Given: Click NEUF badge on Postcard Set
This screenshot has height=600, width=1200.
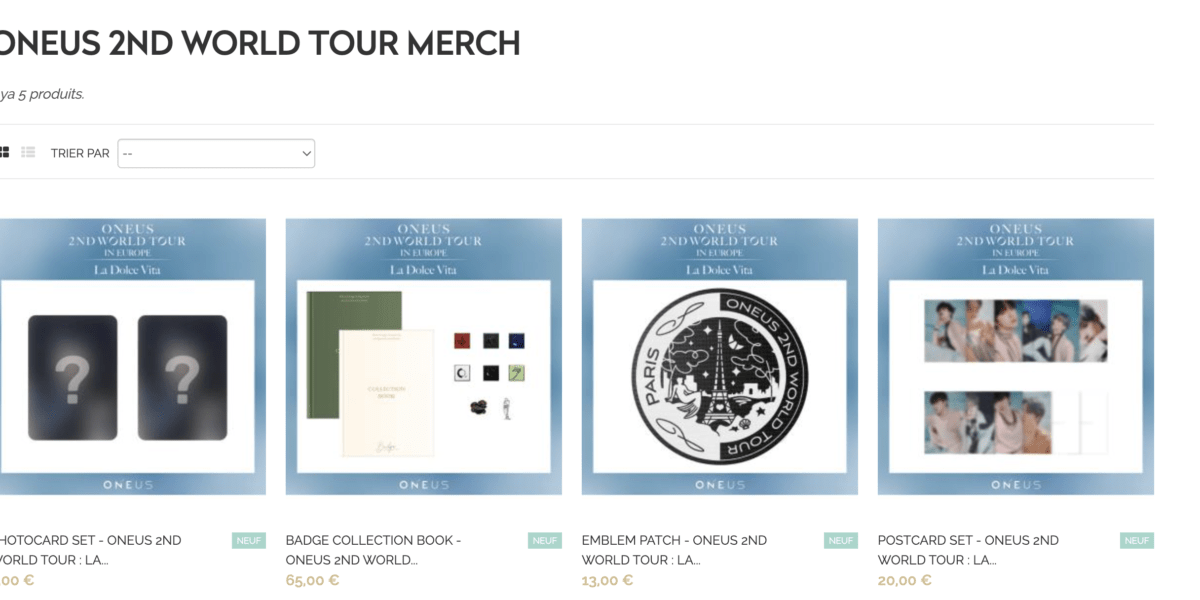Looking at the screenshot, I should coord(1137,541).
